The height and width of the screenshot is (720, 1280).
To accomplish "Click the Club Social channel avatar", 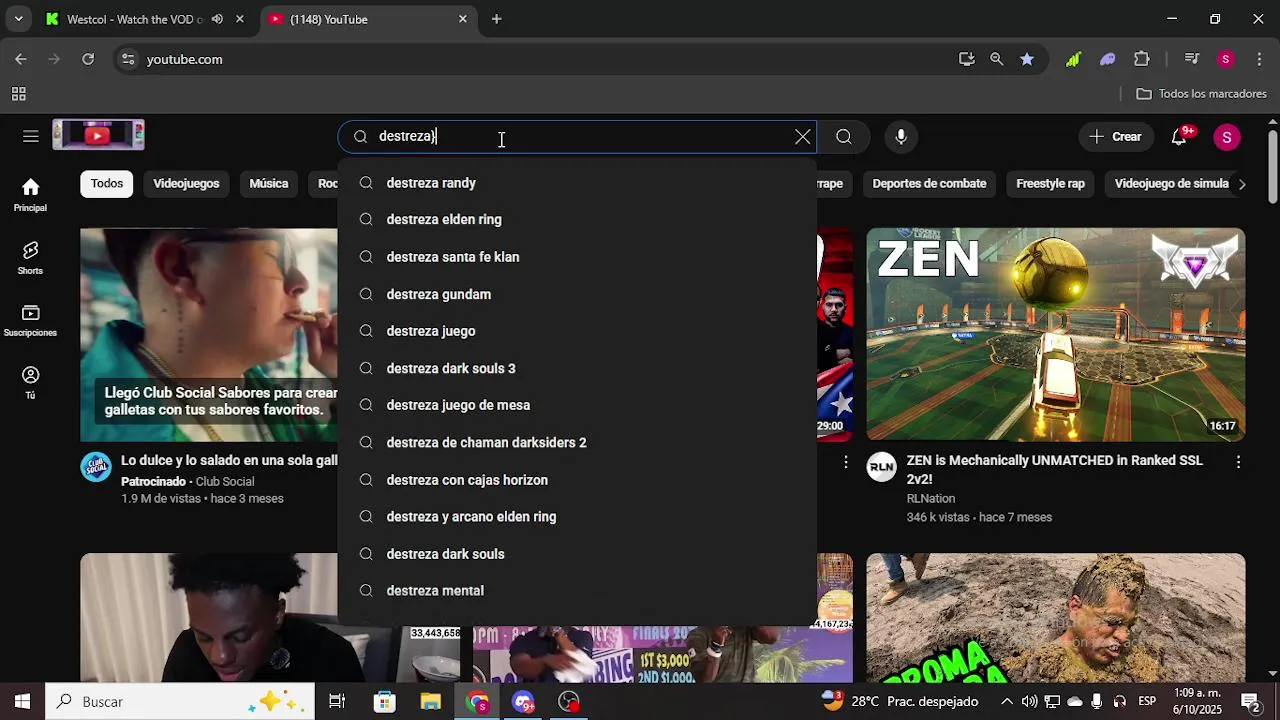I will point(96,467).
